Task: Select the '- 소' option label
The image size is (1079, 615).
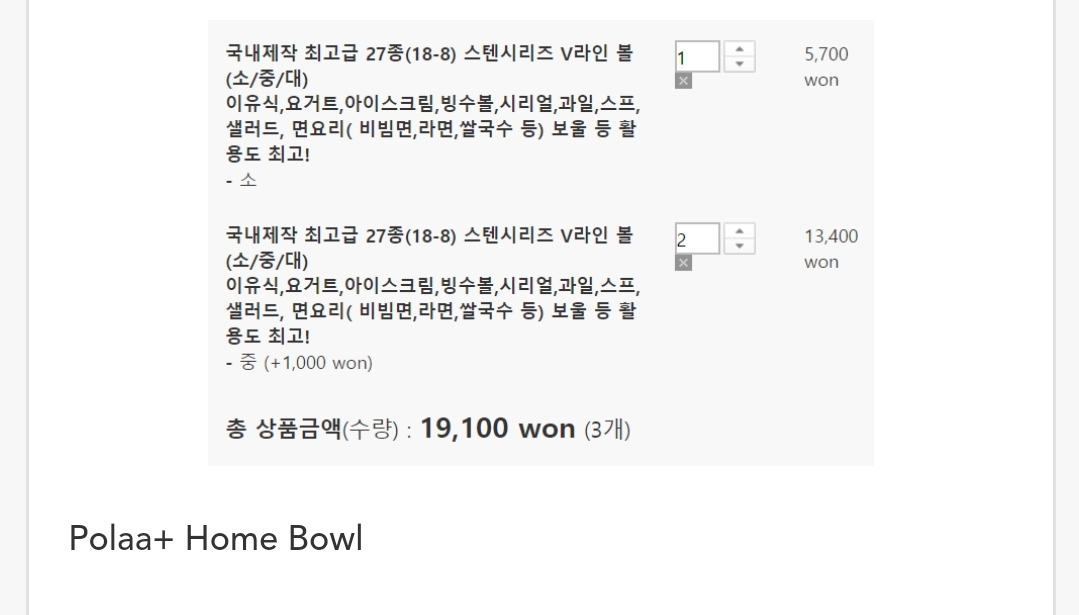Action: click(241, 181)
